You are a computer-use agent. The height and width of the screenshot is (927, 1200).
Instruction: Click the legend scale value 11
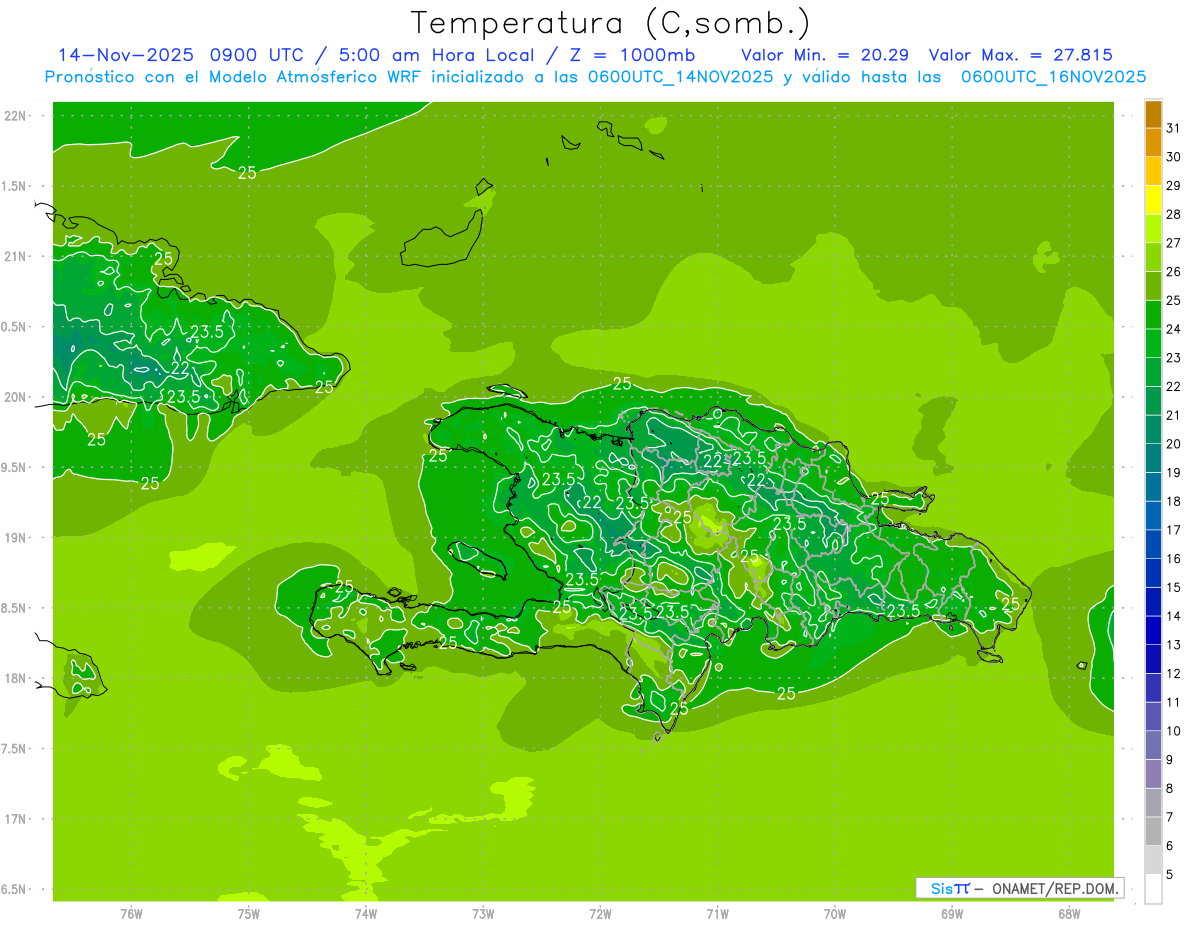pyautogui.click(x=1174, y=702)
